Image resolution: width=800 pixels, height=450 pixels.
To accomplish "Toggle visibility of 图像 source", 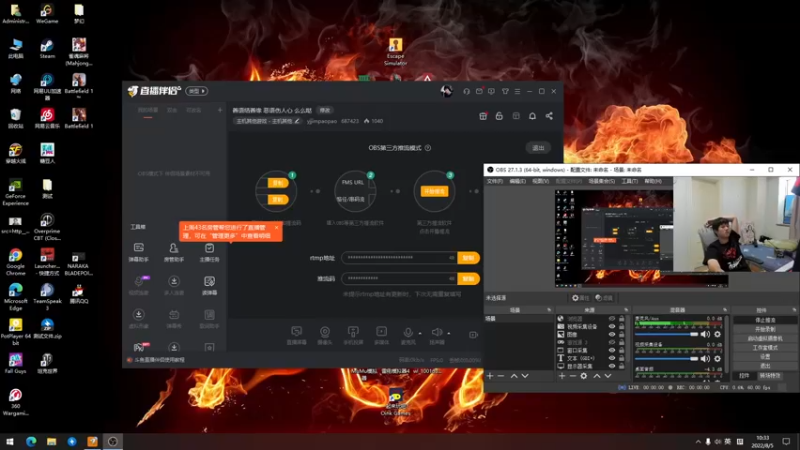I will tap(612, 335).
